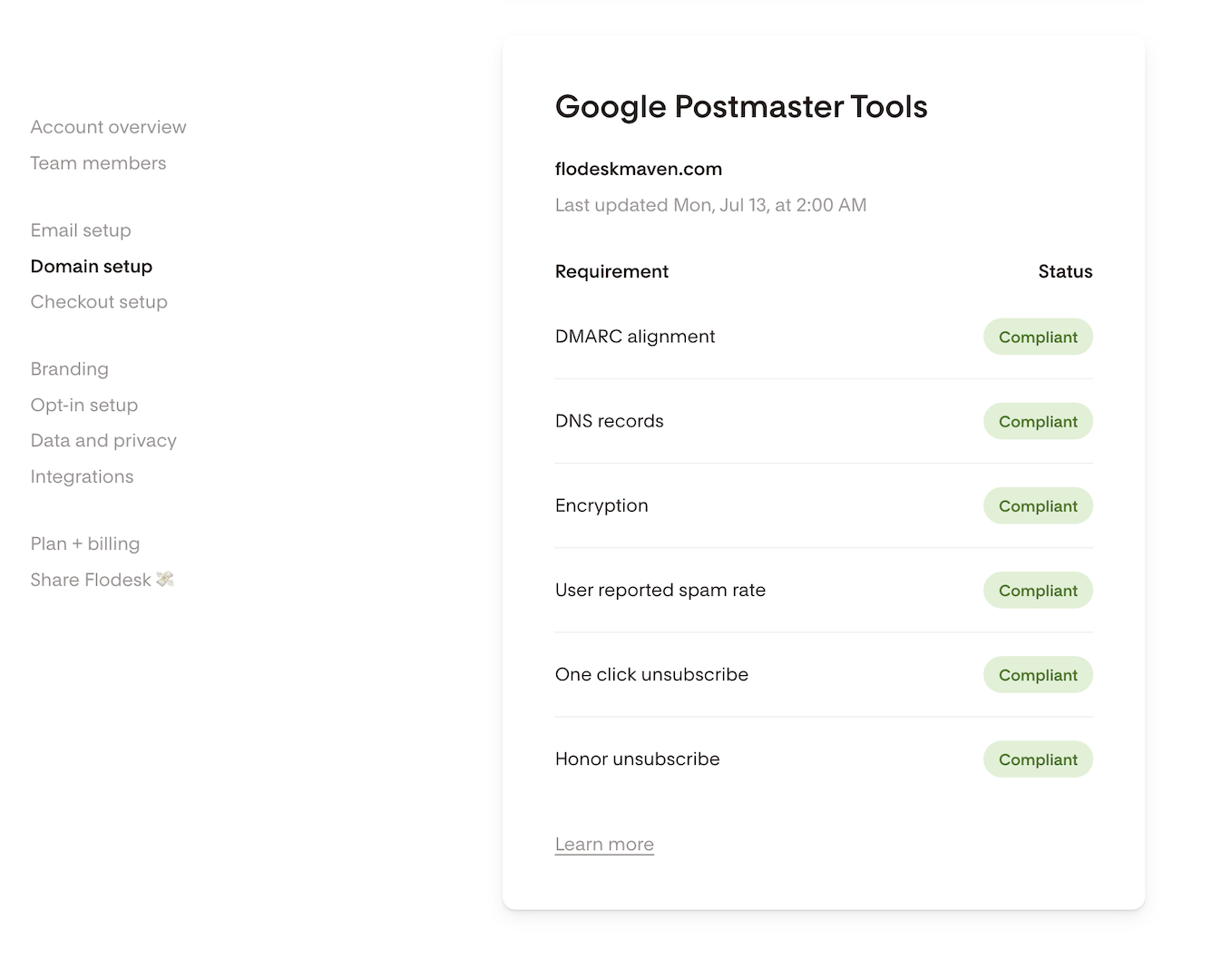Open Integrations settings

coord(82,476)
